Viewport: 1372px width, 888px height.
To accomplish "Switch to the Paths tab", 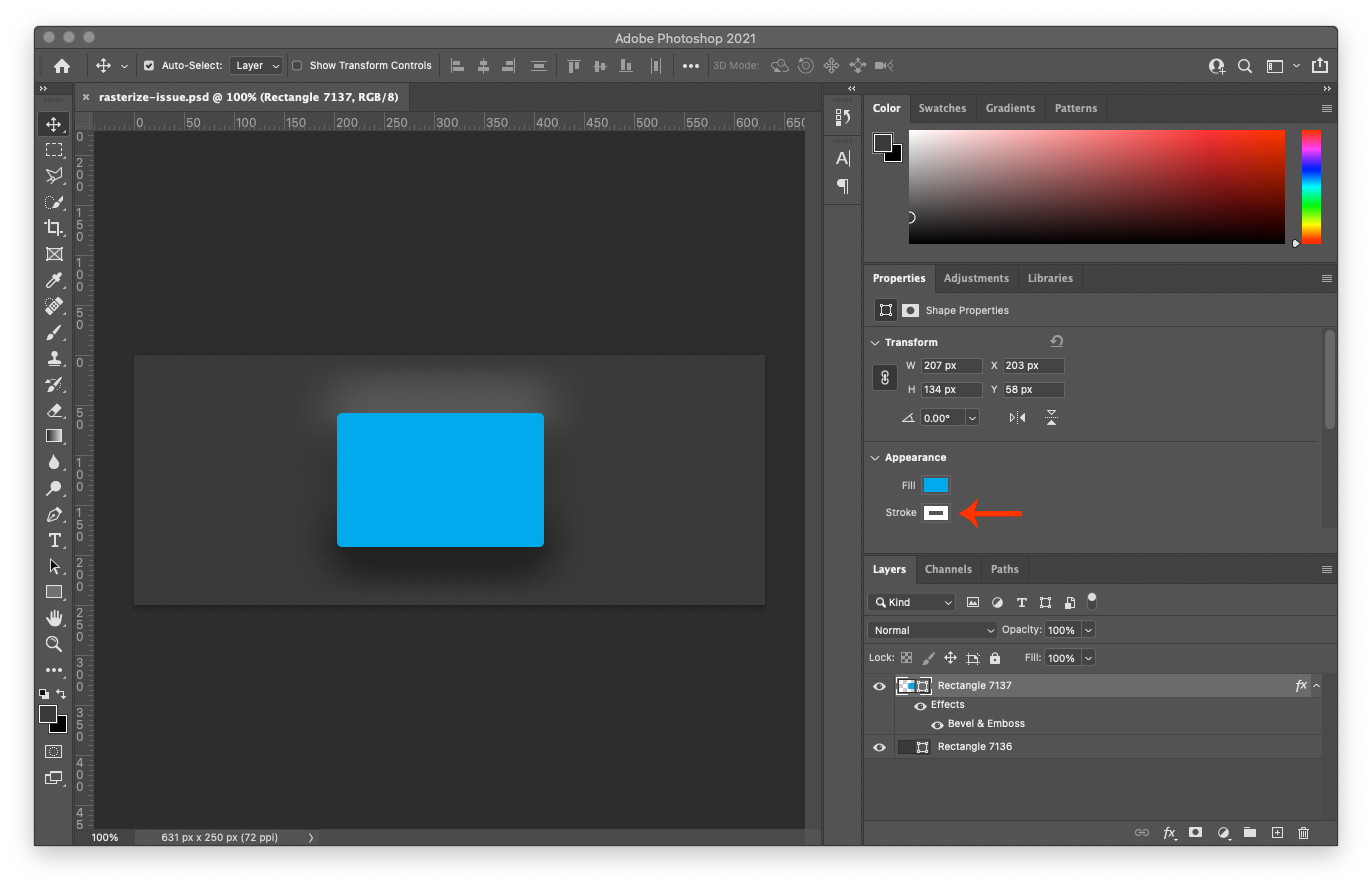I will [1005, 569].
